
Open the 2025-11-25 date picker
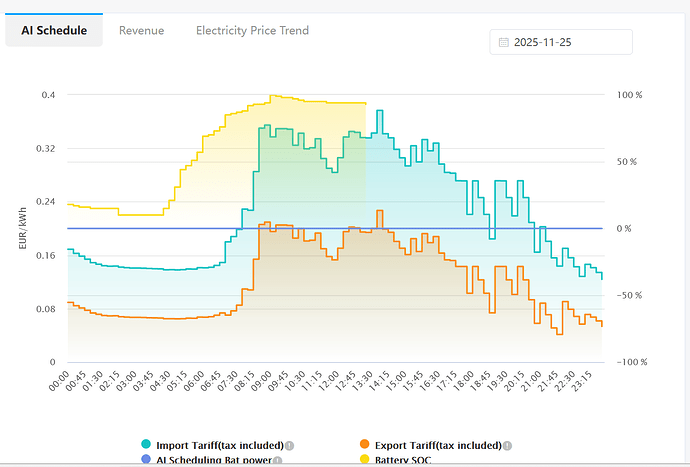pyautogui.click(x=562, y=43)
